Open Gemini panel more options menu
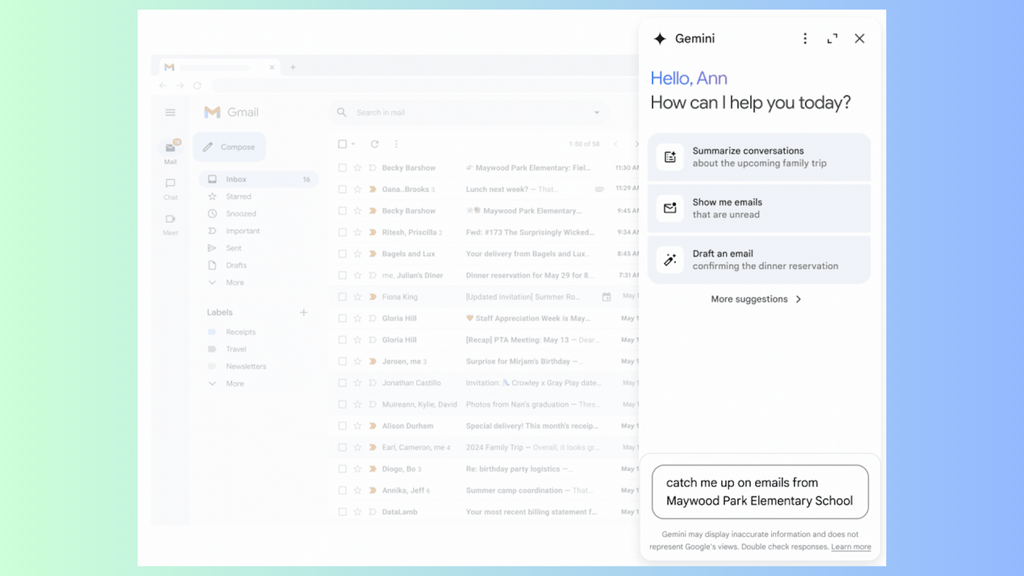 [805, 39]
